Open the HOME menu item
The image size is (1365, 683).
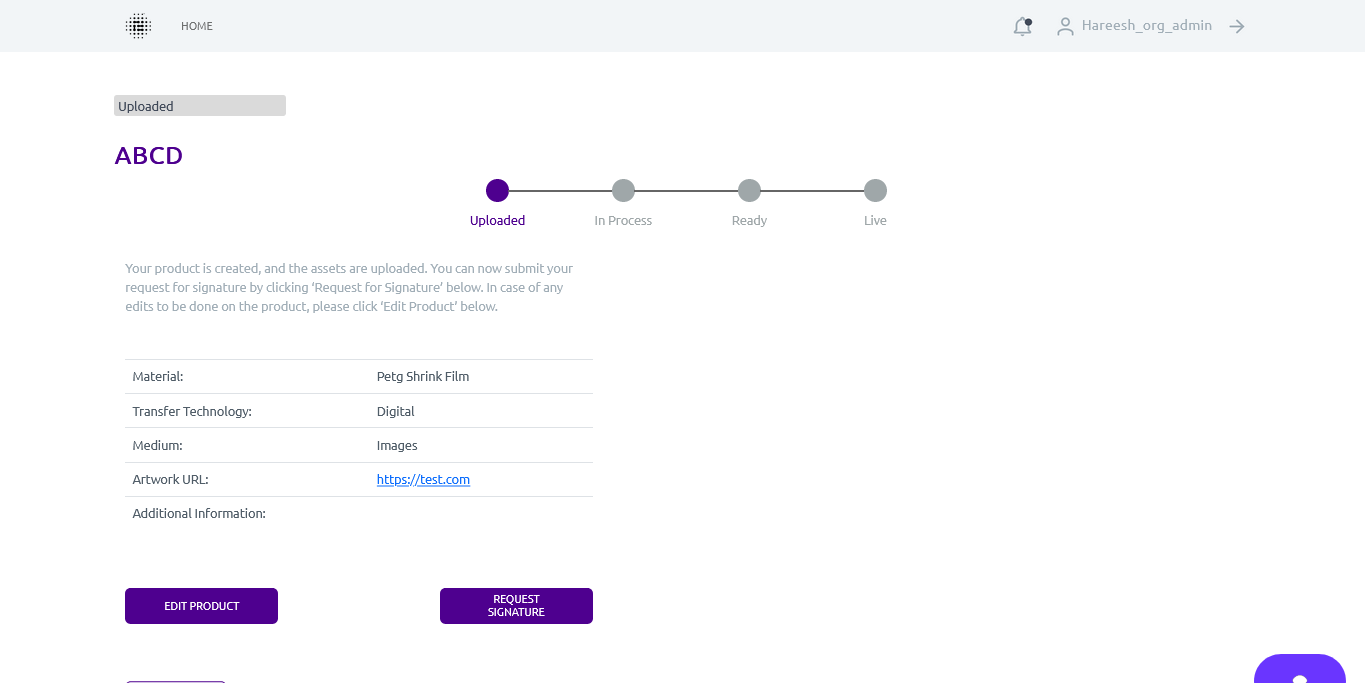(x=197, y=26)
